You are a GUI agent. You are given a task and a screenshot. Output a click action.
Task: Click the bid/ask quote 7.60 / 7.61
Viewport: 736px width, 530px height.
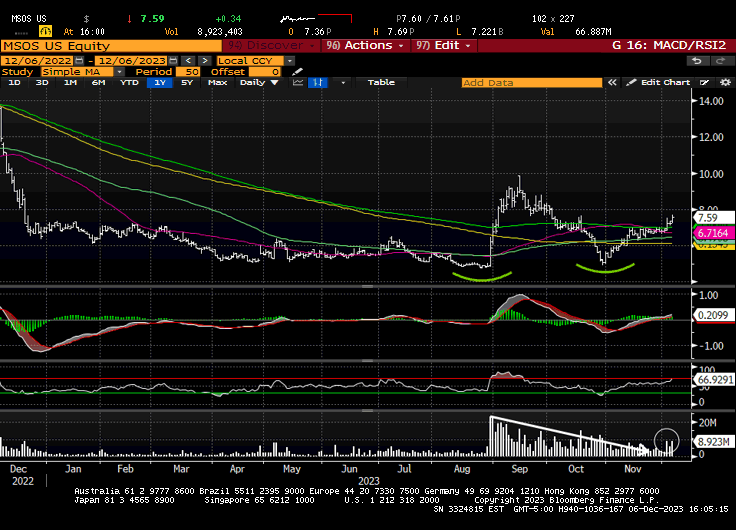428,19
